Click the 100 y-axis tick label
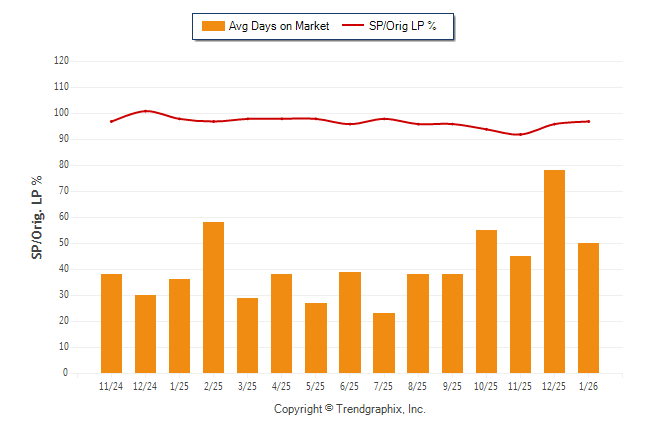646x434 pixels. [61, 113]
